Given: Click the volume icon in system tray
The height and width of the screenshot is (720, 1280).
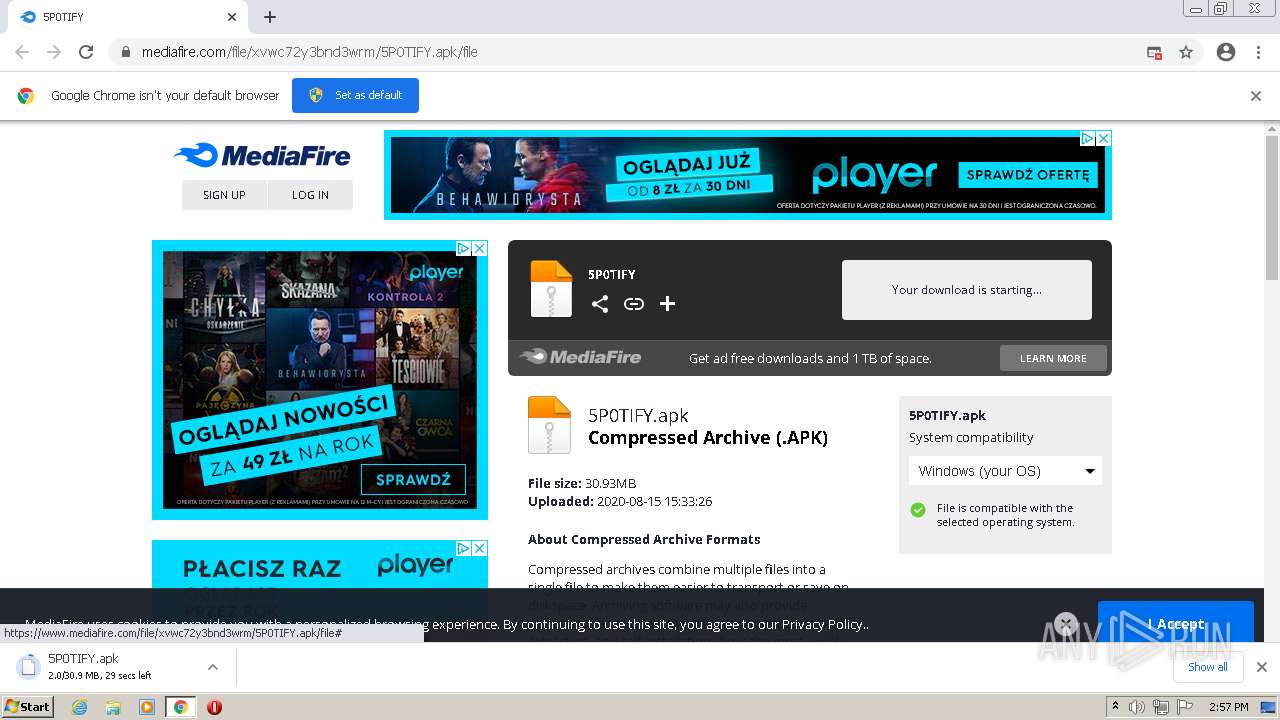Looking at the screenshot, I should [x=1137, y=707].
